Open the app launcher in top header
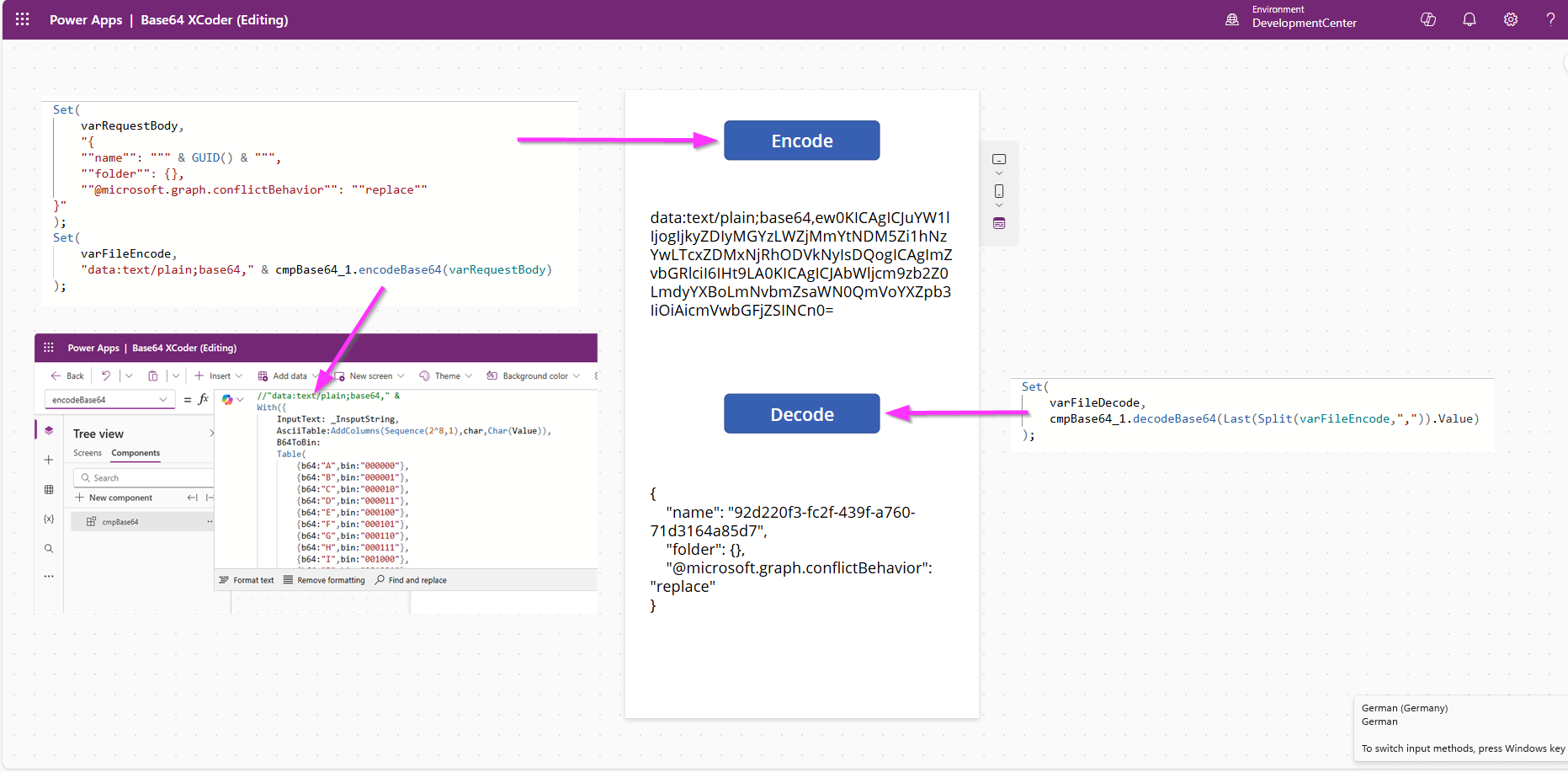Image resolution: width=1568 pixels, height=772 pixels. pyautogui.click(x=23, y=19)
